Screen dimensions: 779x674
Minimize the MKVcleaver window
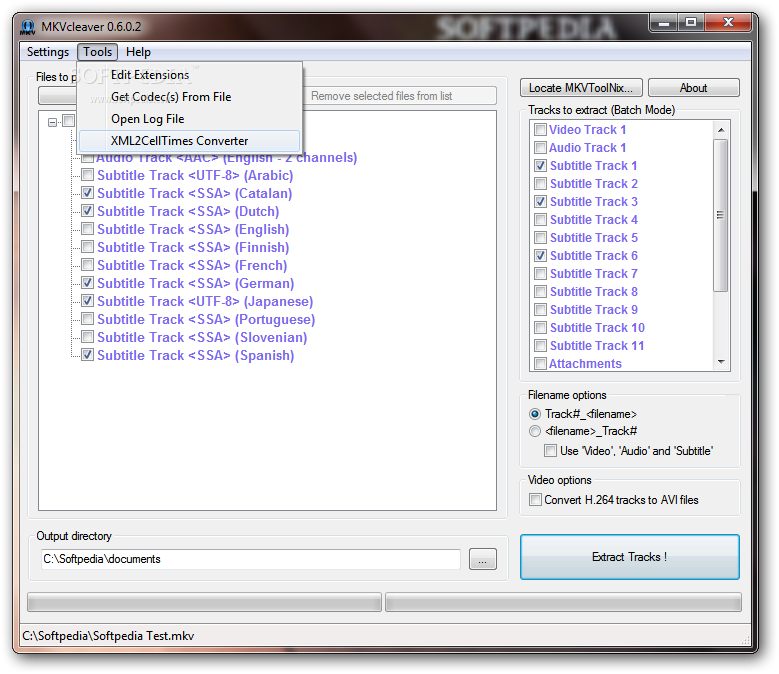coord(664,22)
